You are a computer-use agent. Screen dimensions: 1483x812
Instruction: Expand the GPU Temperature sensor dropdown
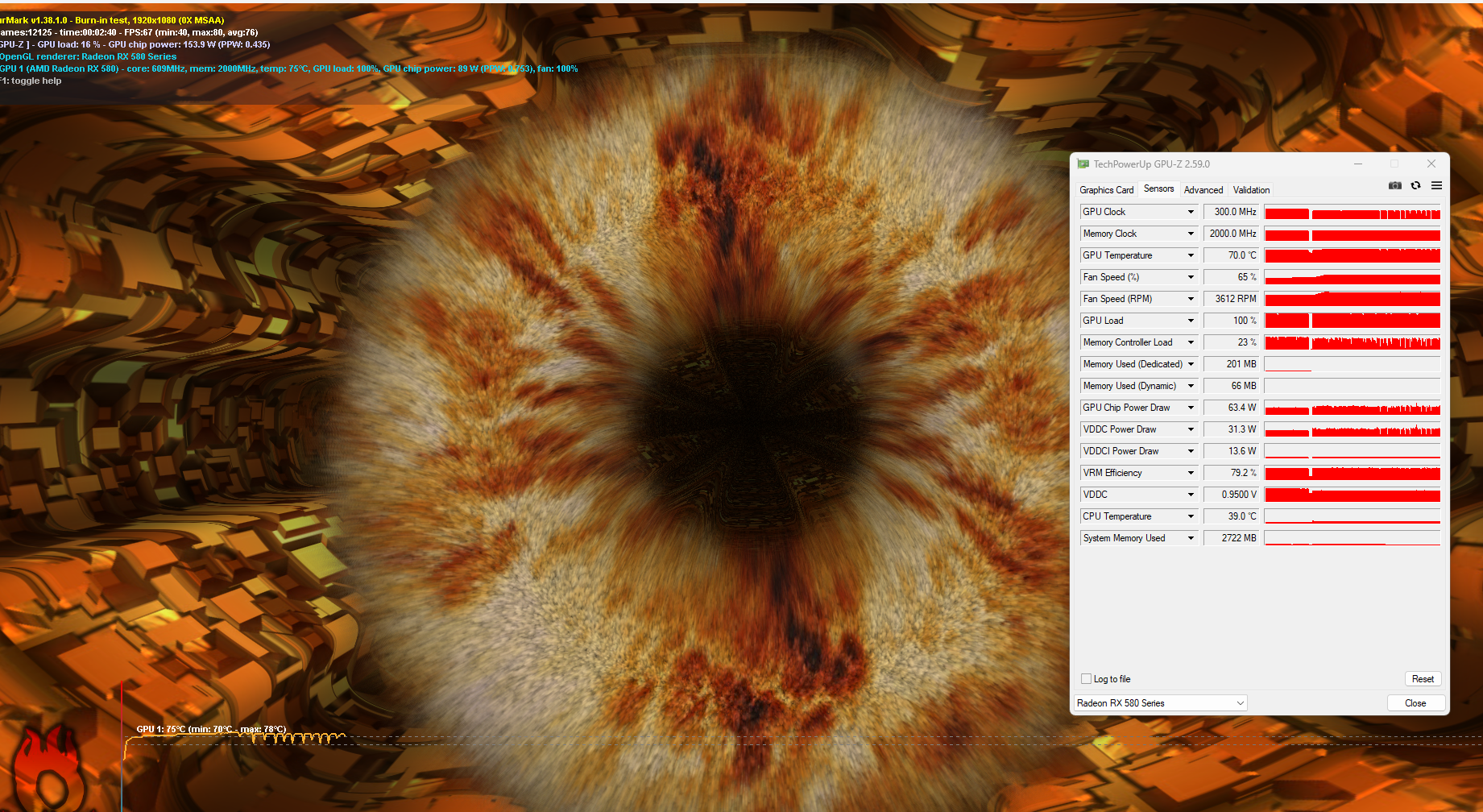1191,255
